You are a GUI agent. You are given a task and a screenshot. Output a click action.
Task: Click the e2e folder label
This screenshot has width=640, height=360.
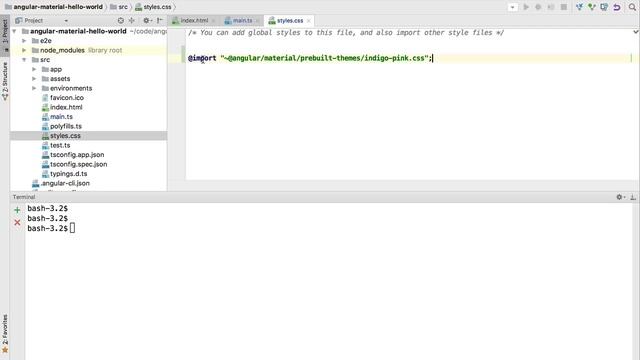46,41
